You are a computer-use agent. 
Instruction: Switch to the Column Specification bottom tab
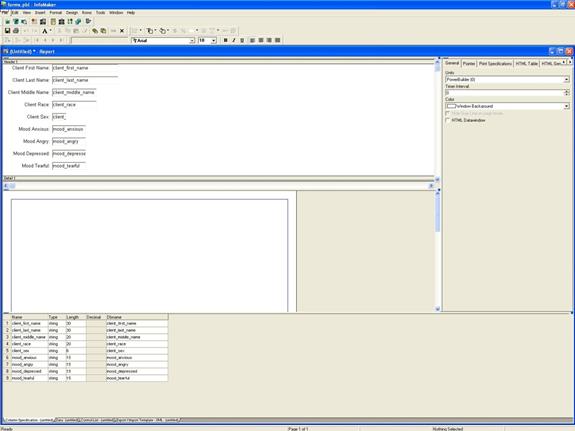[29, 420]
